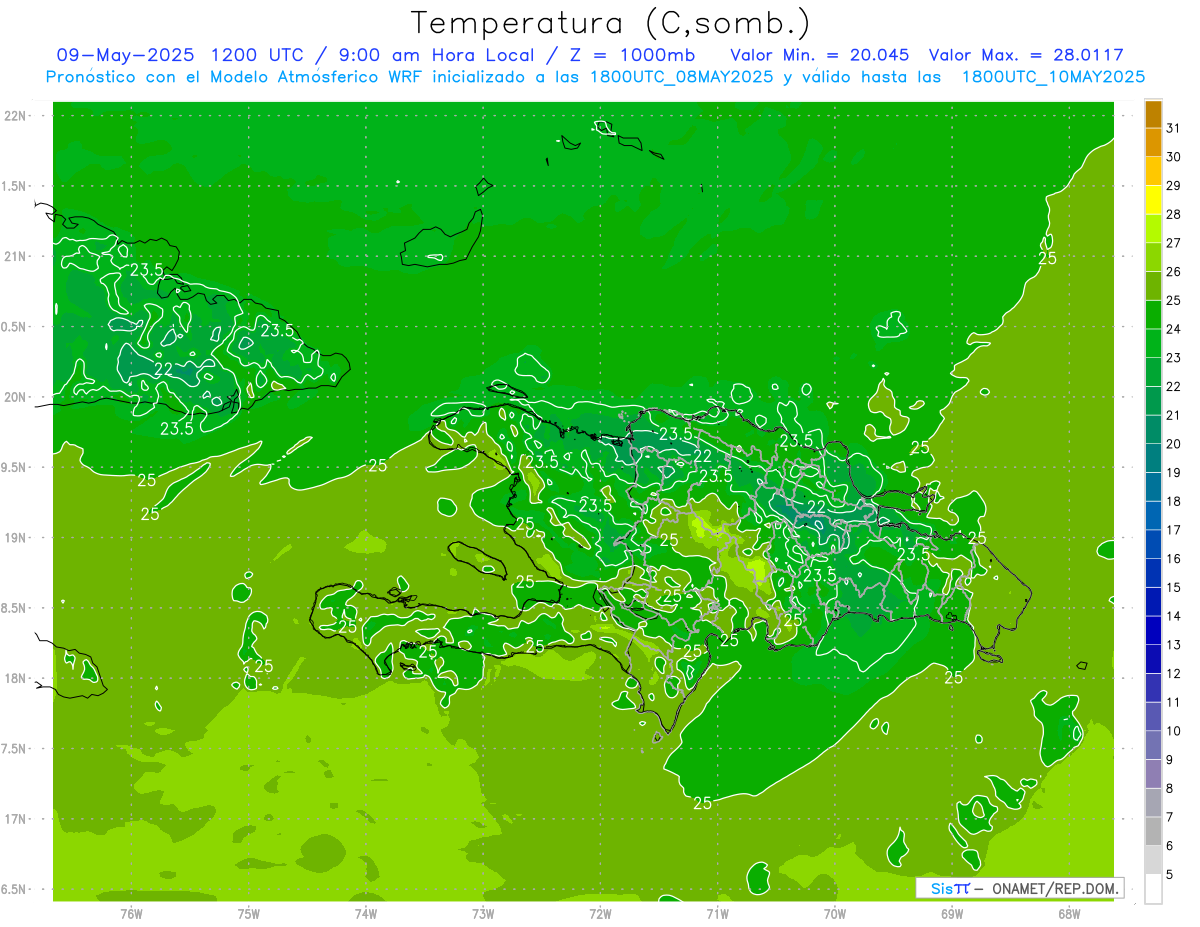Click the white swatch below legend value 5

[1153, 889]
